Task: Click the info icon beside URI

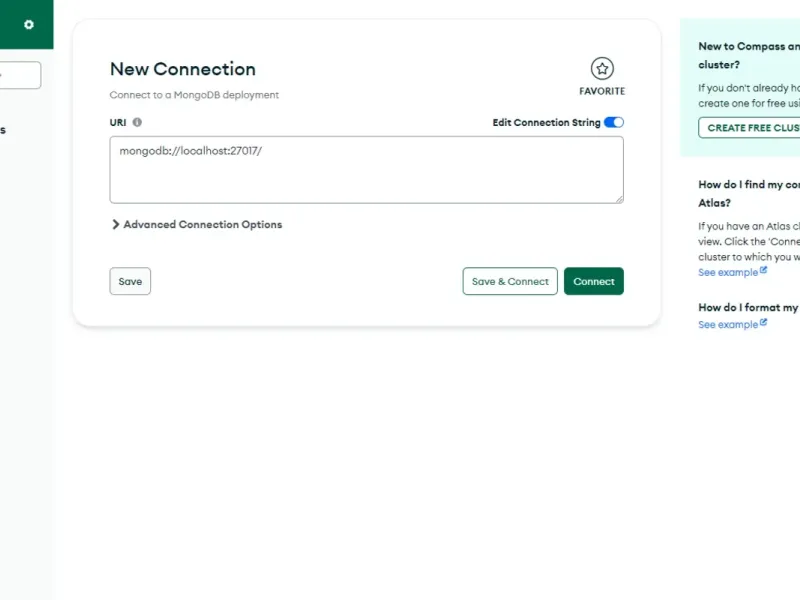Action: coord(137,122)
